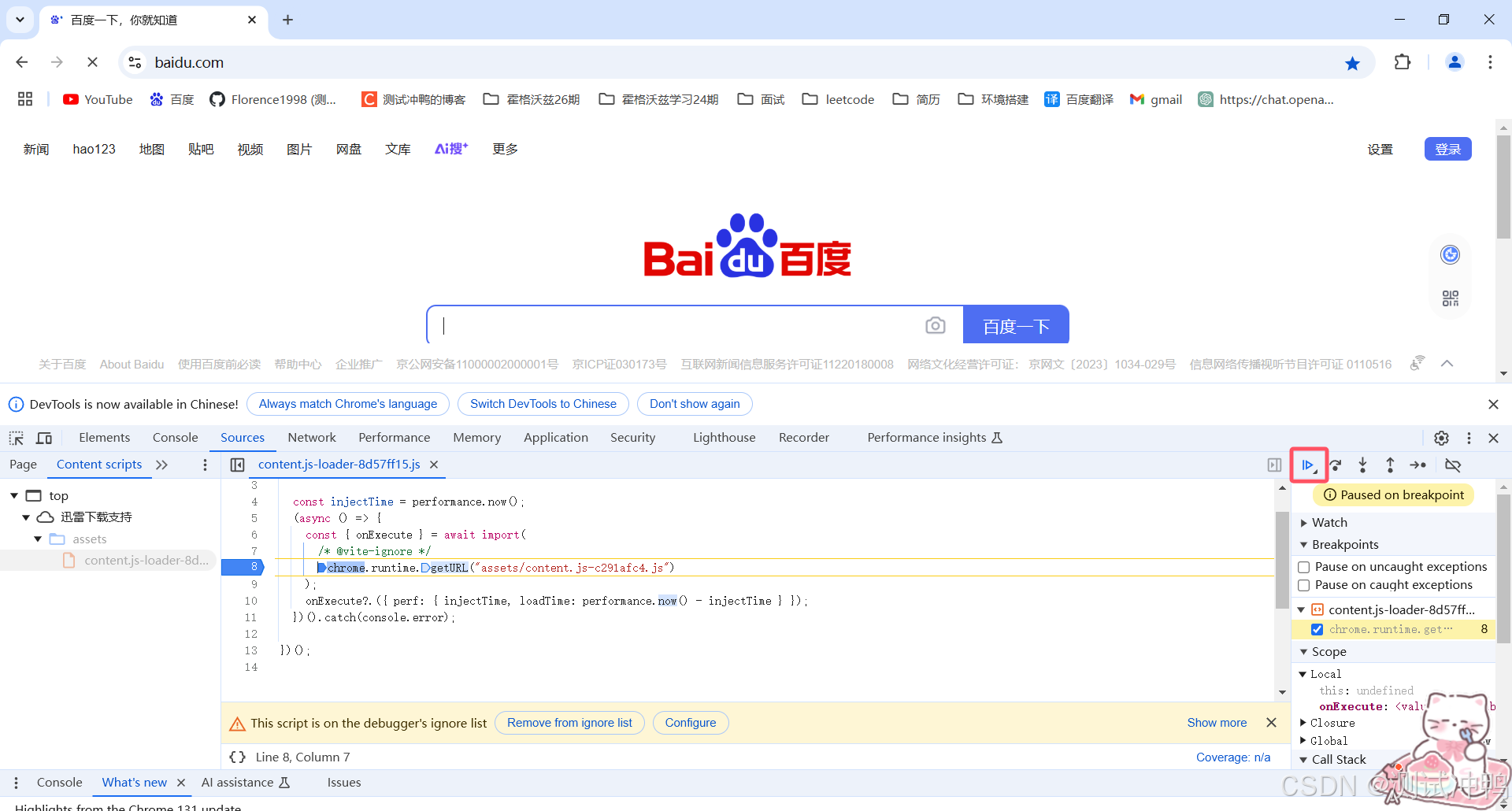
Task: Step over next function call
Action: click(1336, 465)
